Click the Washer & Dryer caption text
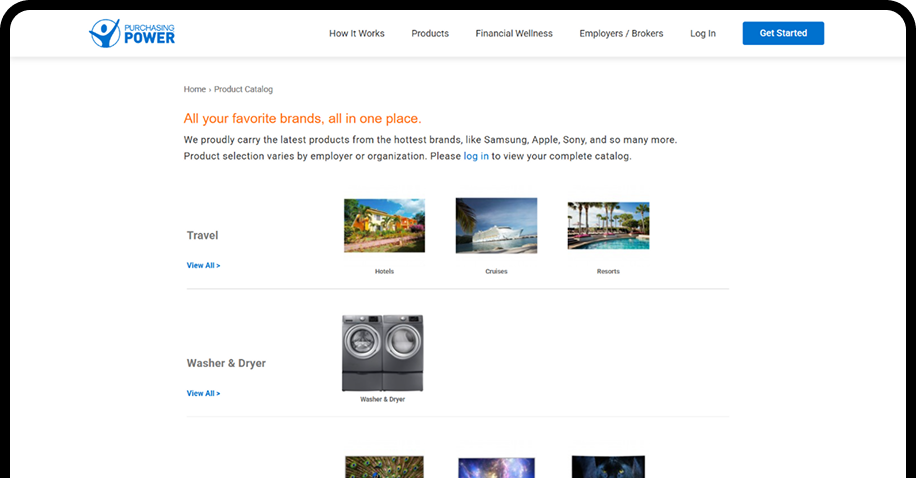The image size is (916, 478). point(383,399)
